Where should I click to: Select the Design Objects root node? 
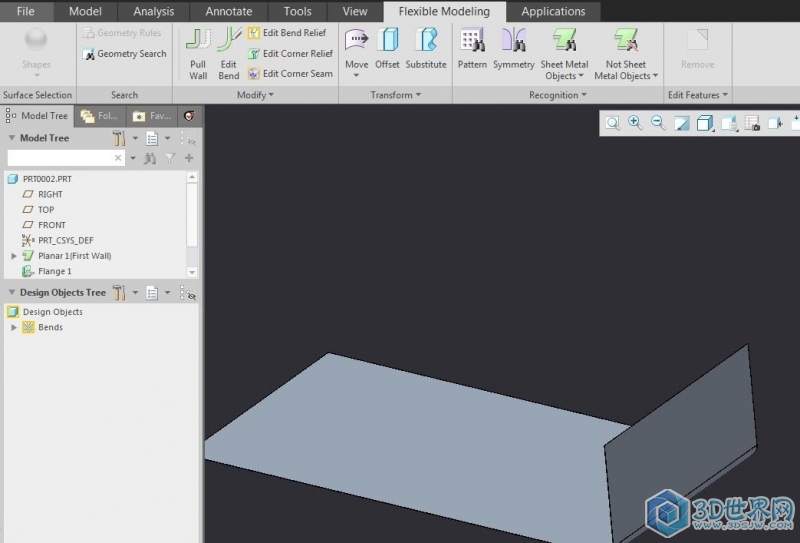45,312
